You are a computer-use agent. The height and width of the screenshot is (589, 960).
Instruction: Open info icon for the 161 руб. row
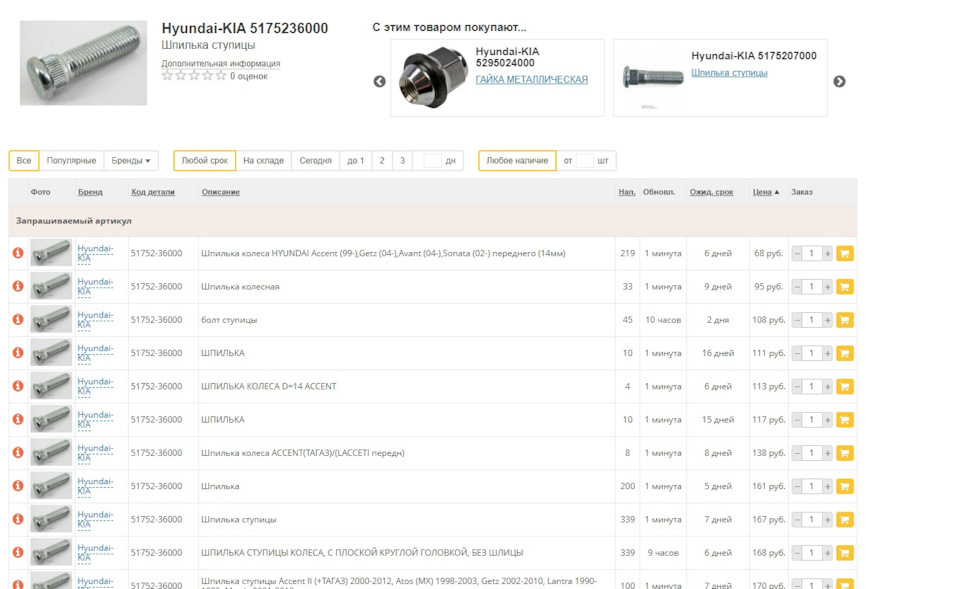coord(18,486)
